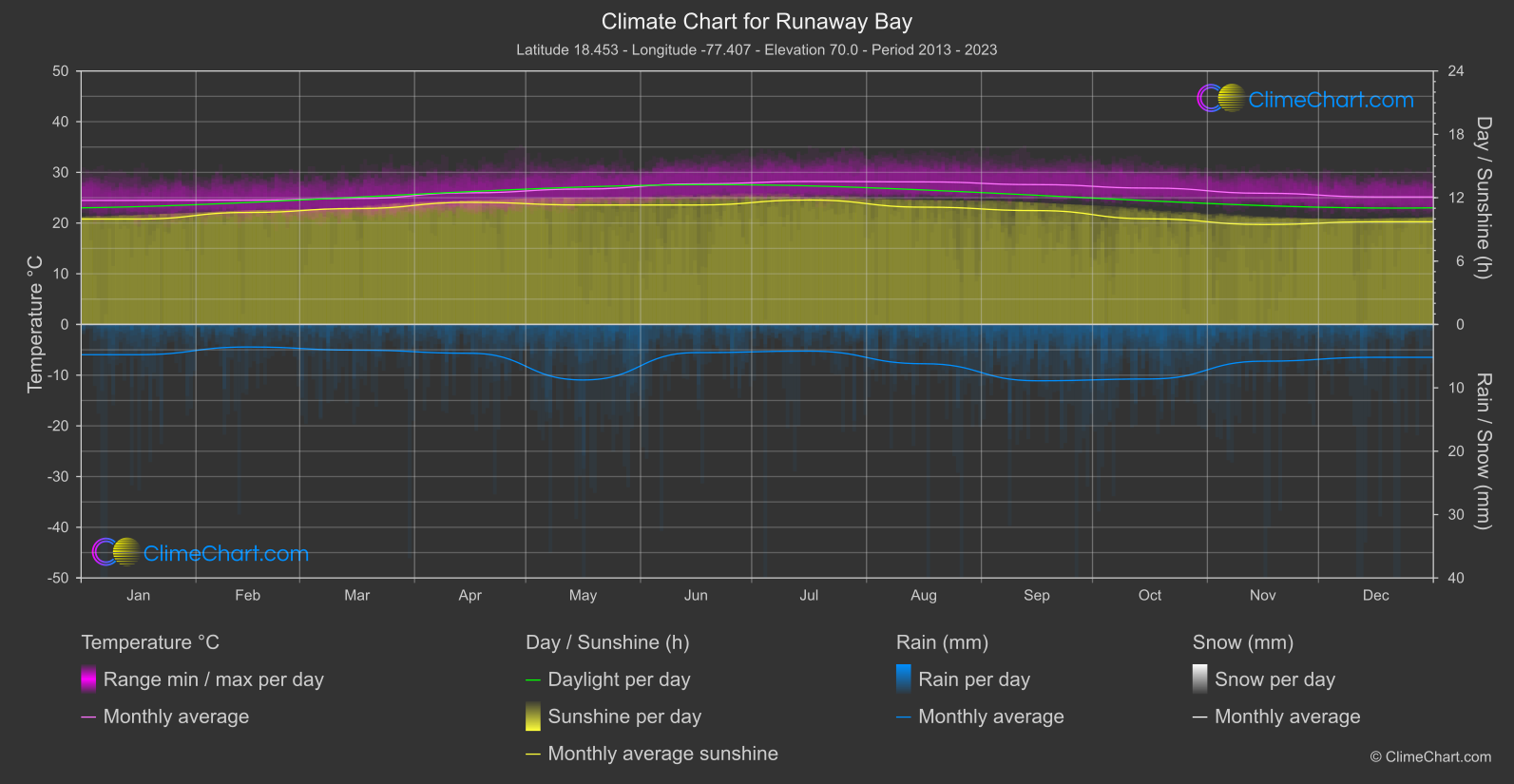Click the 'Sep' month axis label
The image size is (1514, 784).
click(1037, 595)
